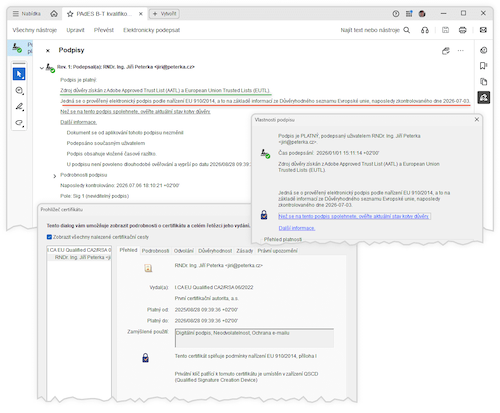Select the arrow selection tool
The height and width of the screenshot is (413, 500).
(x=19, y=74)
